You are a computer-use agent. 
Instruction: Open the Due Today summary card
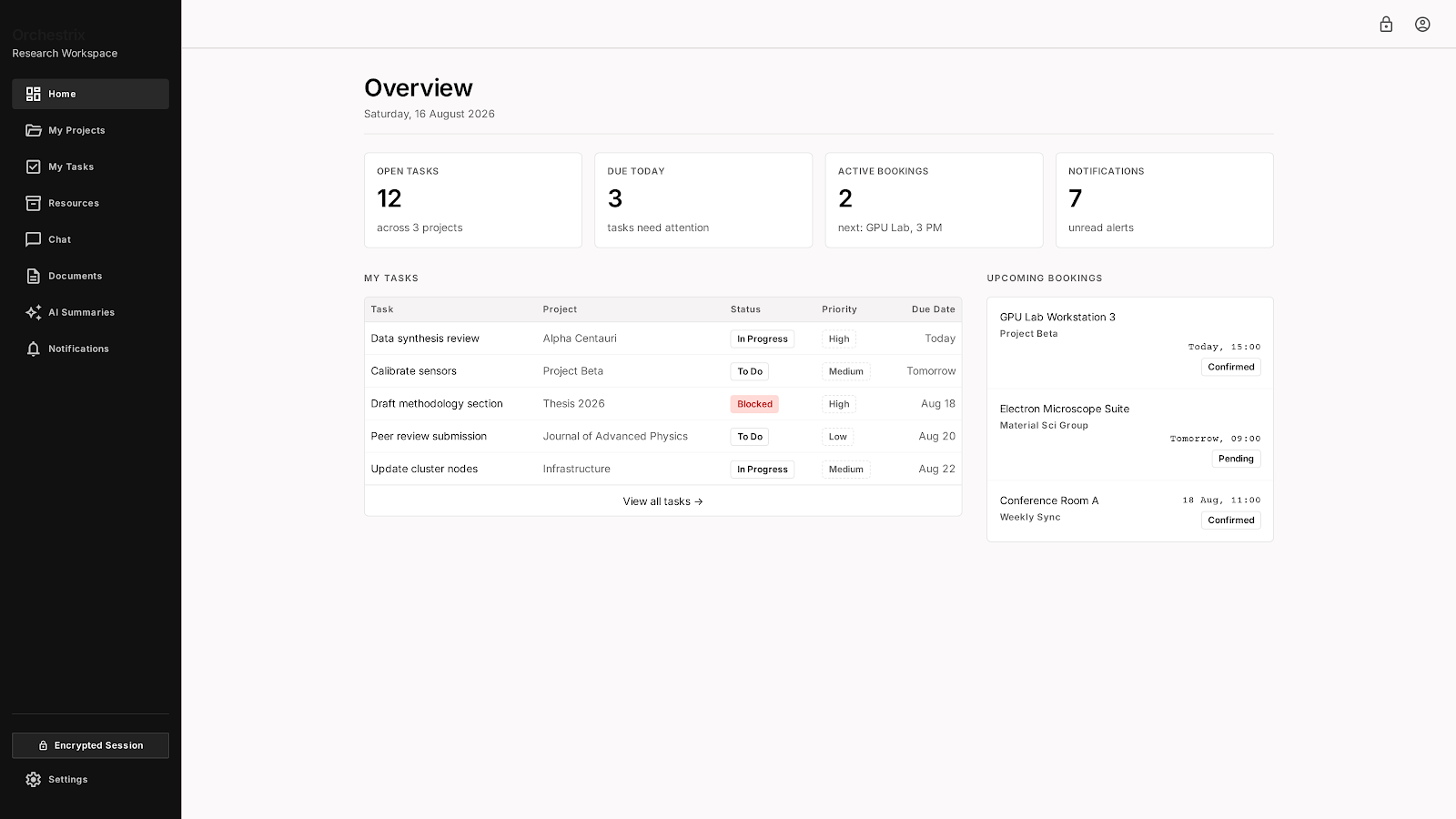(703, 200)
